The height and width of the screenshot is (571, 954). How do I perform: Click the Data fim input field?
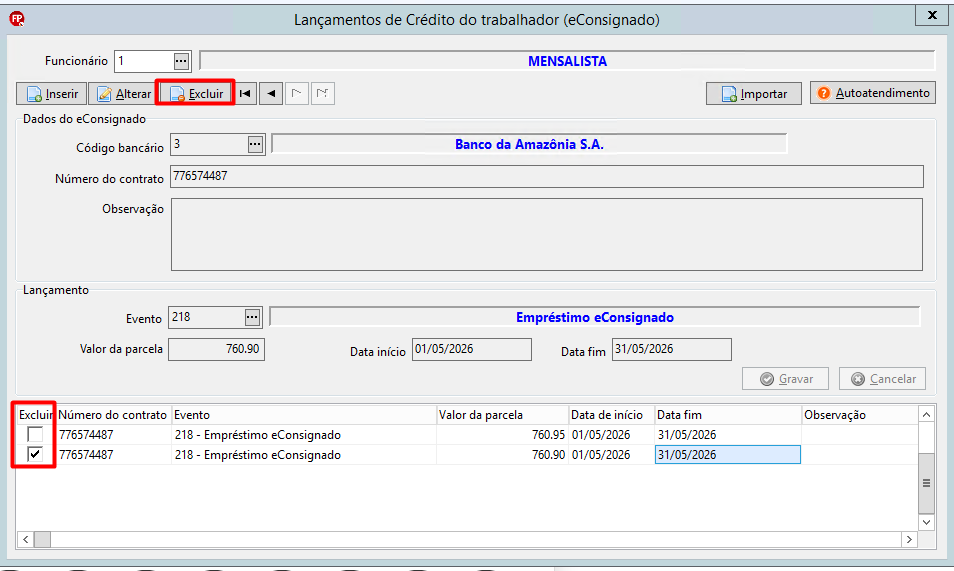(672, 349)
